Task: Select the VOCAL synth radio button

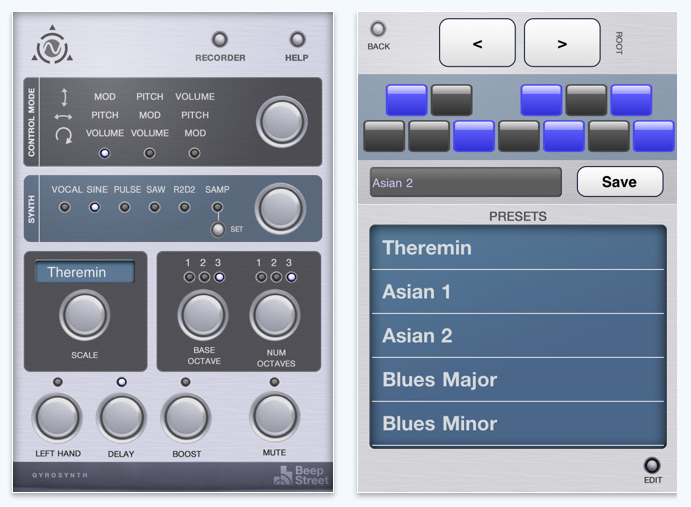Action: (x=65, y=208)
